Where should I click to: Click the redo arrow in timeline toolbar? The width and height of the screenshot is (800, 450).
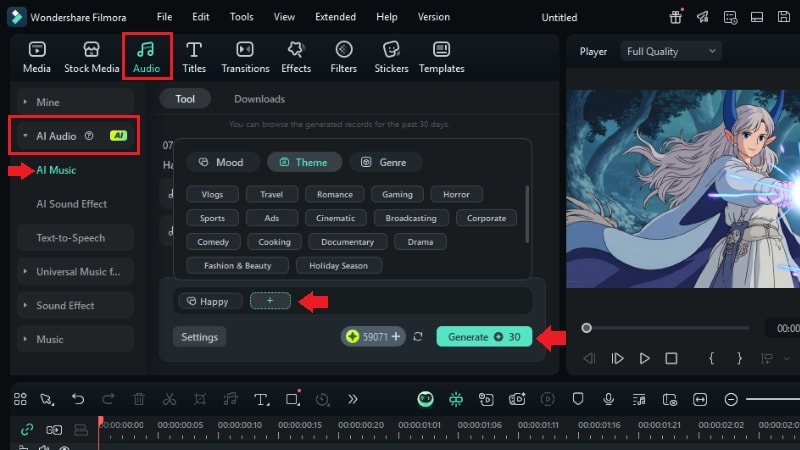point(108,399)
